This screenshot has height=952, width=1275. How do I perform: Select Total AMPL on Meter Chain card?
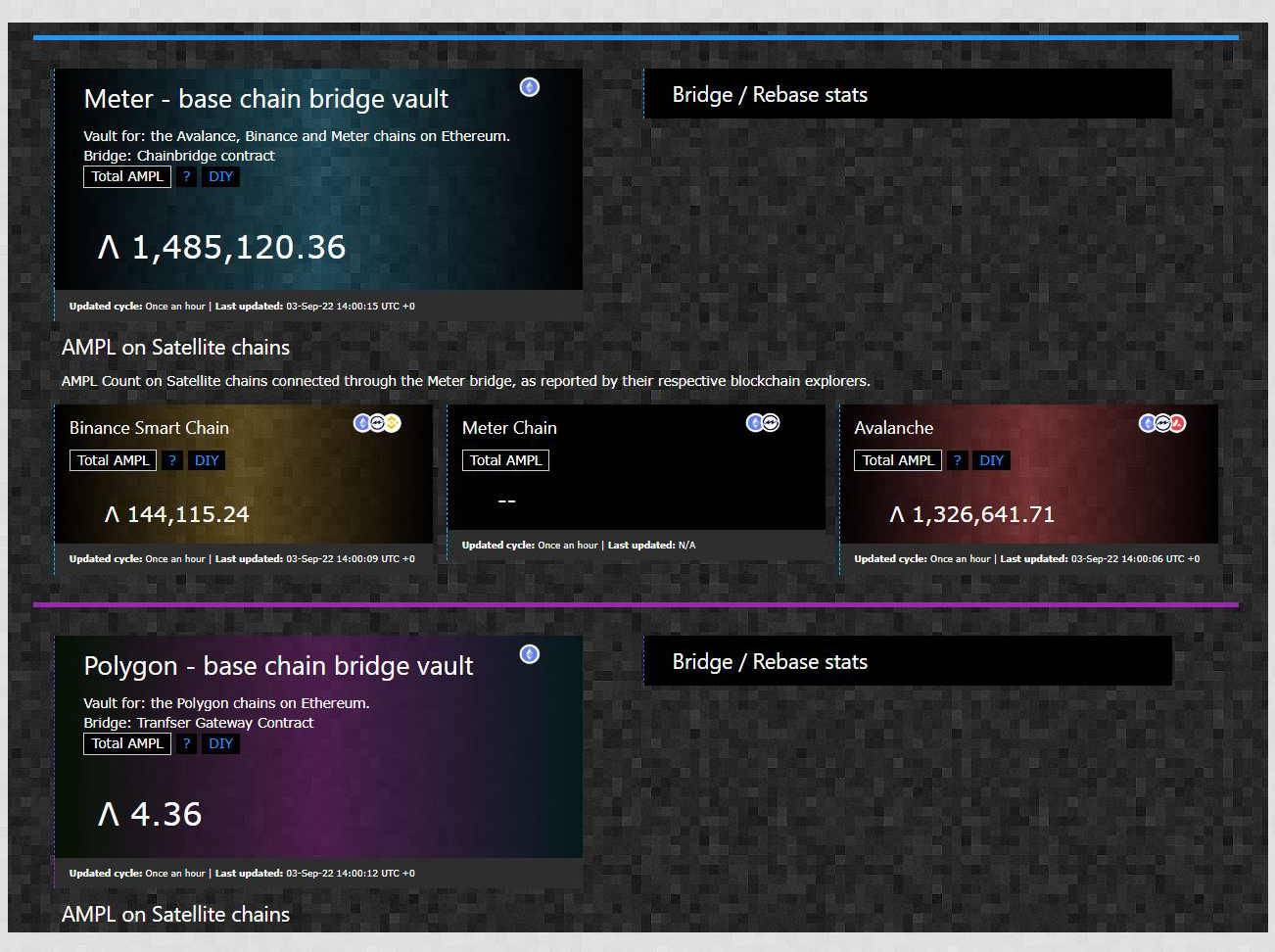coord(505,460)
